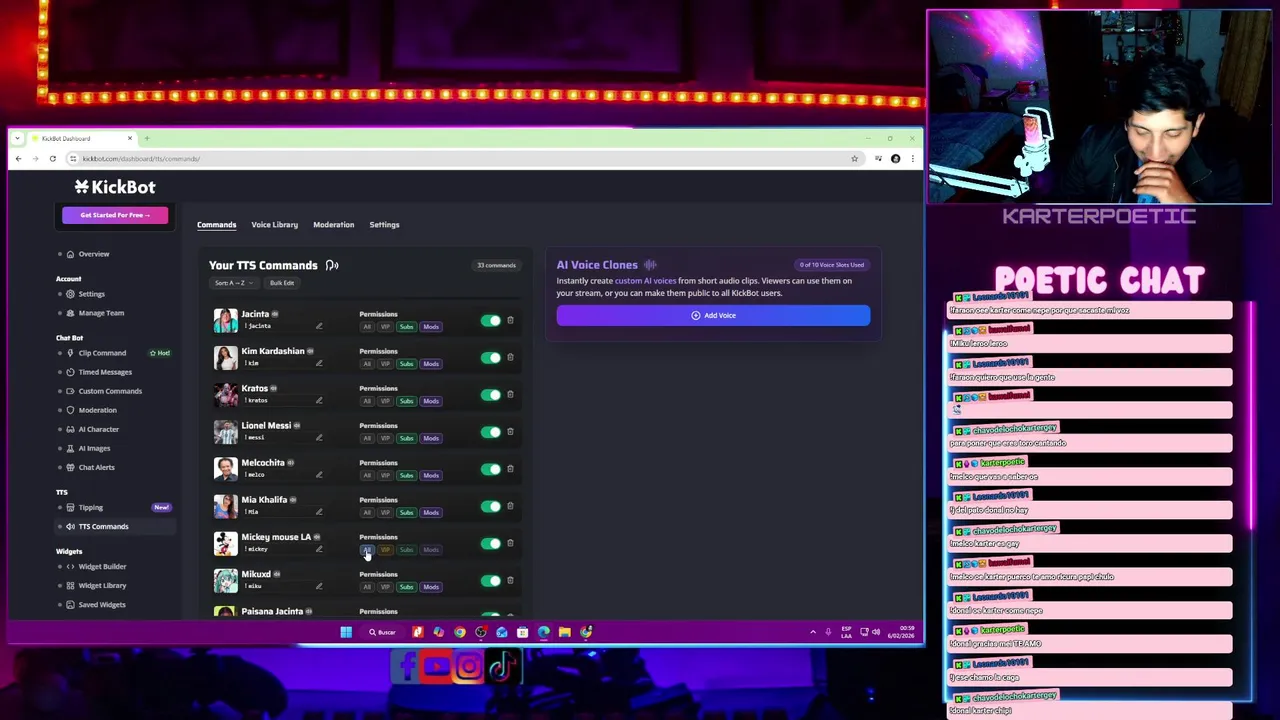Screen dimensions: 1280x720
Task: Open Timed Messages in sidebar
Action: [x=105, y=372]
